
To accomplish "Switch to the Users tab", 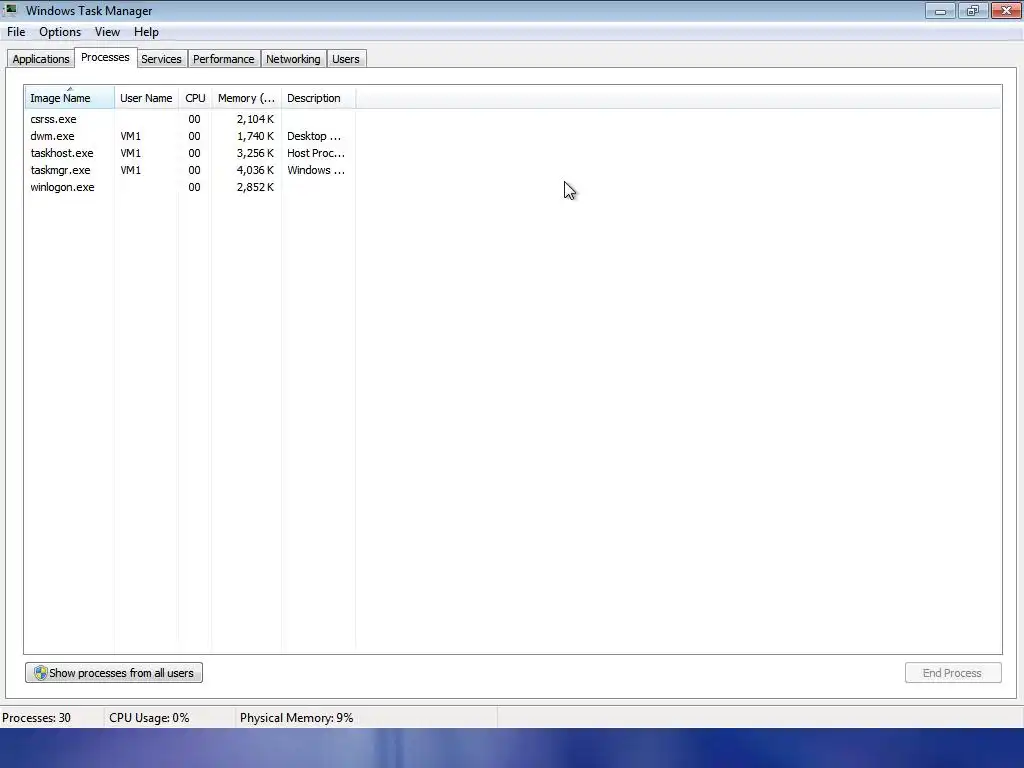I will (x=345, y=59).
